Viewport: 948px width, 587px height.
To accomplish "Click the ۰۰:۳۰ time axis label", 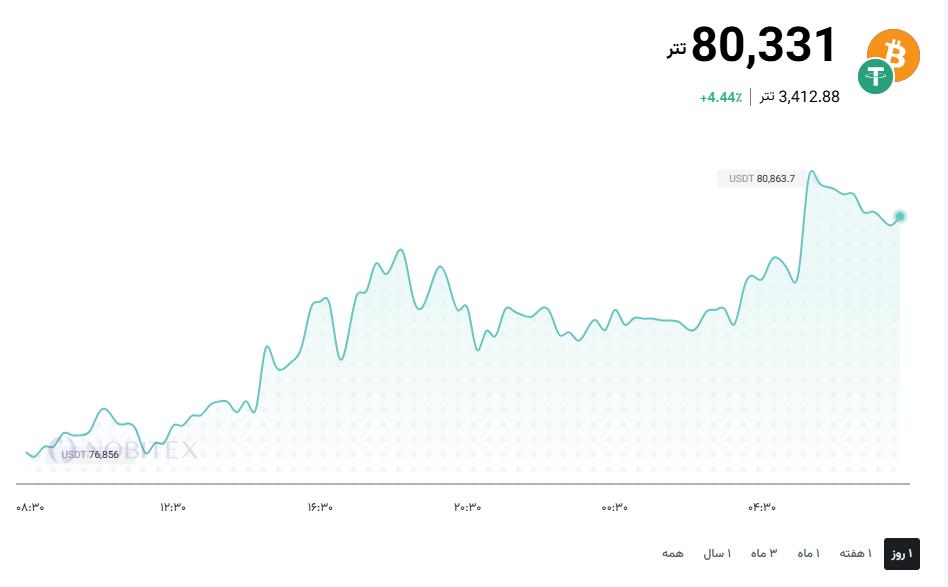I will tap(614, 507).
